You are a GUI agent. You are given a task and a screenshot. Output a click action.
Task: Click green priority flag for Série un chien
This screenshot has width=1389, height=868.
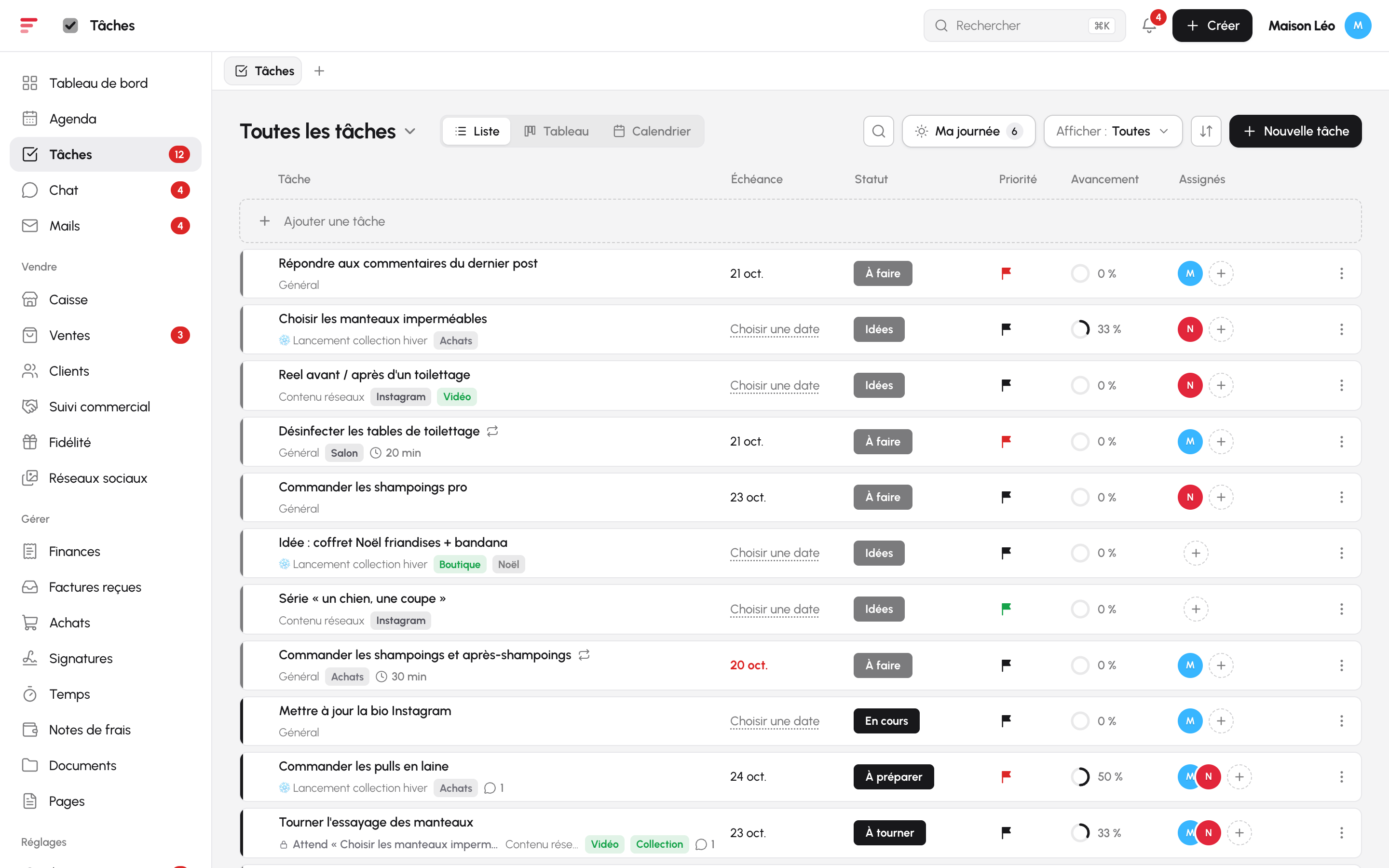(x=1006, y=609)
